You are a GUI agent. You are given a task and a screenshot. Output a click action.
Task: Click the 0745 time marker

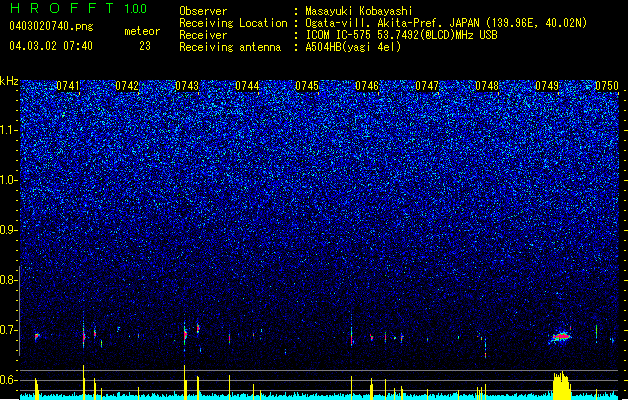[x=307, y=86]
